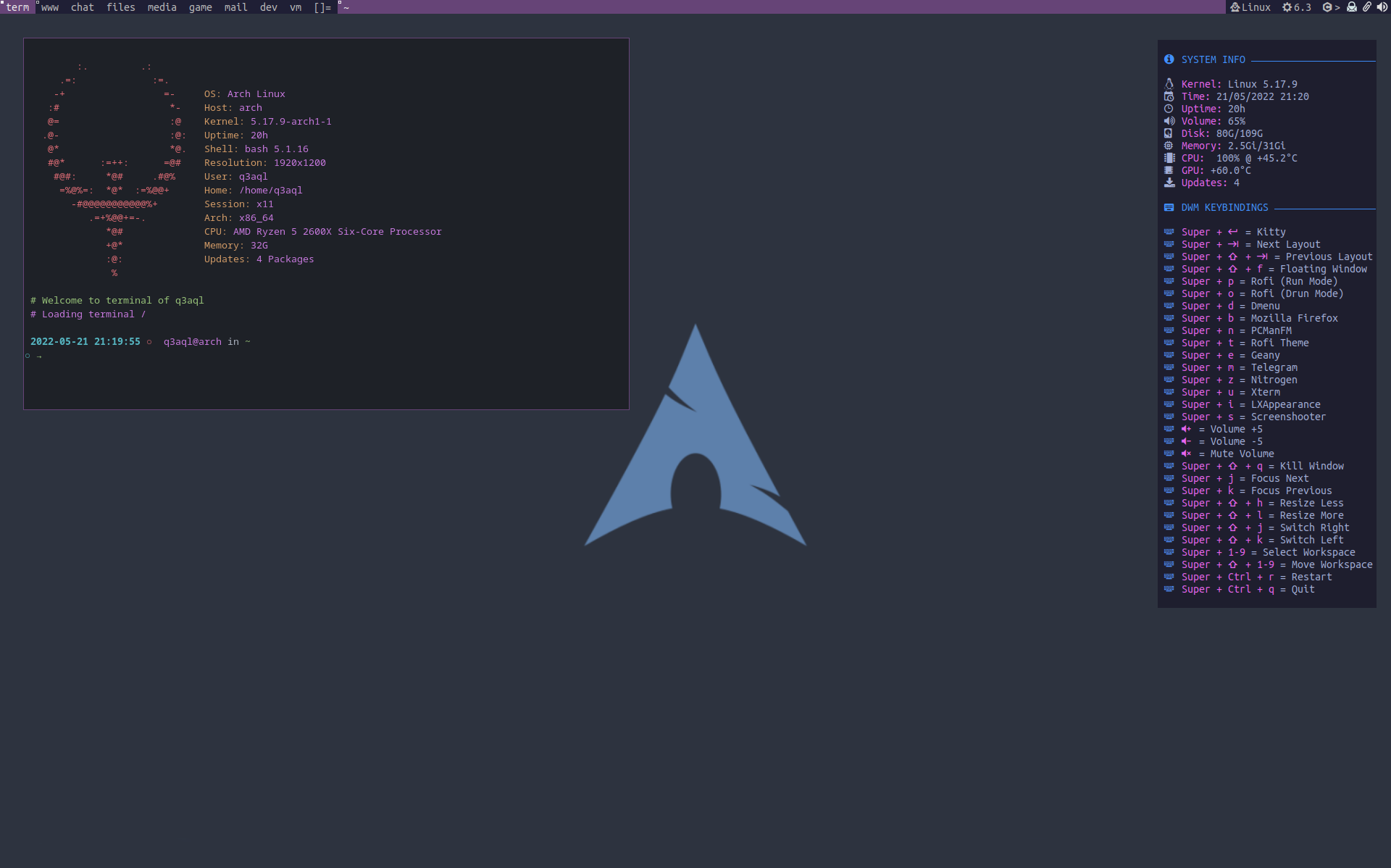
Task: Switch to the dev workspace tag
Action: coord(269,7)
